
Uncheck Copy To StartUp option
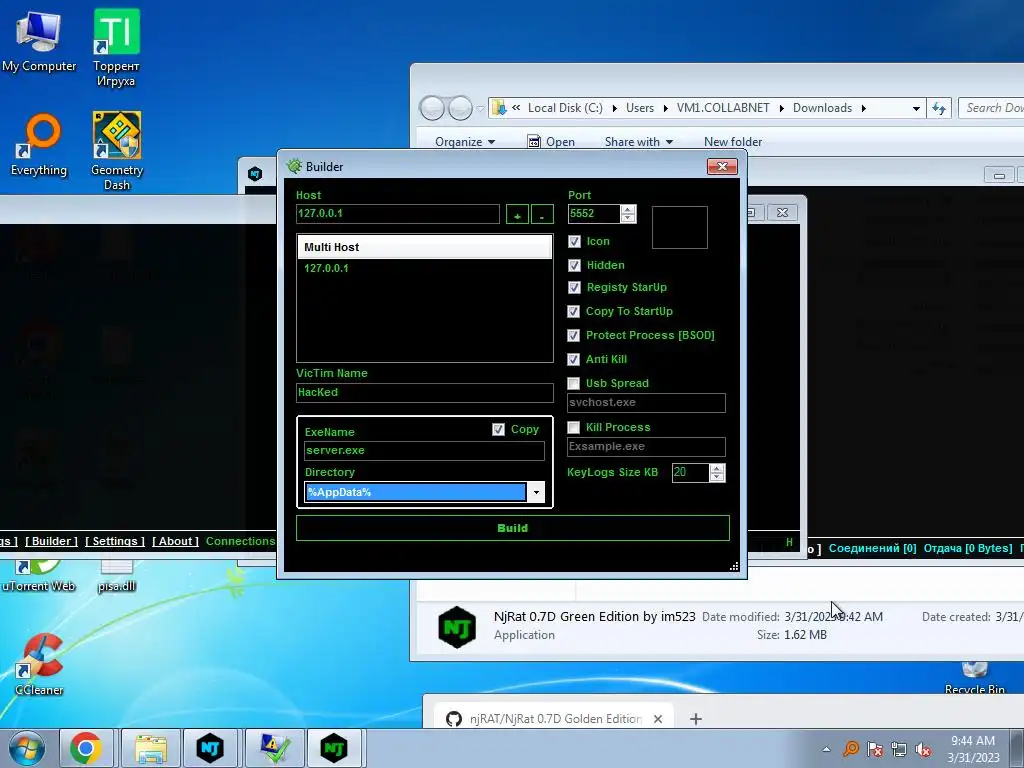coord(573,312)
